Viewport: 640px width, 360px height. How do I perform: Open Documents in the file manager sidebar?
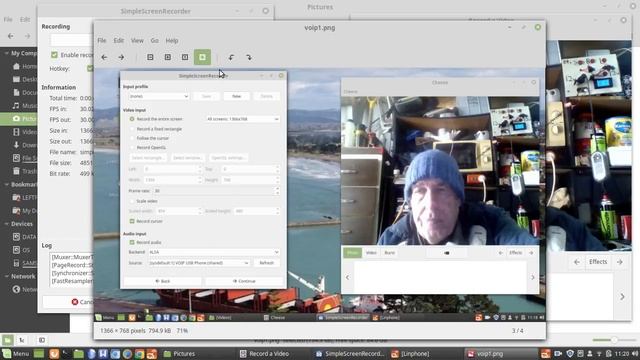24,93
